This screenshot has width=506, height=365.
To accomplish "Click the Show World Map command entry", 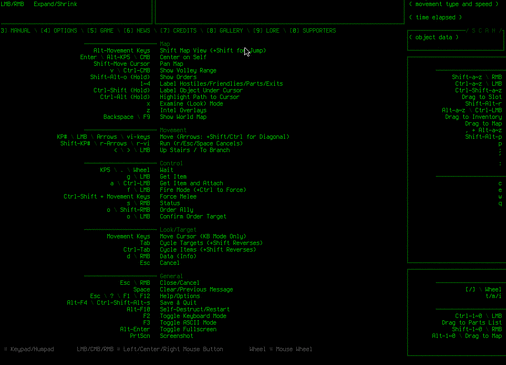I will 183,117.
